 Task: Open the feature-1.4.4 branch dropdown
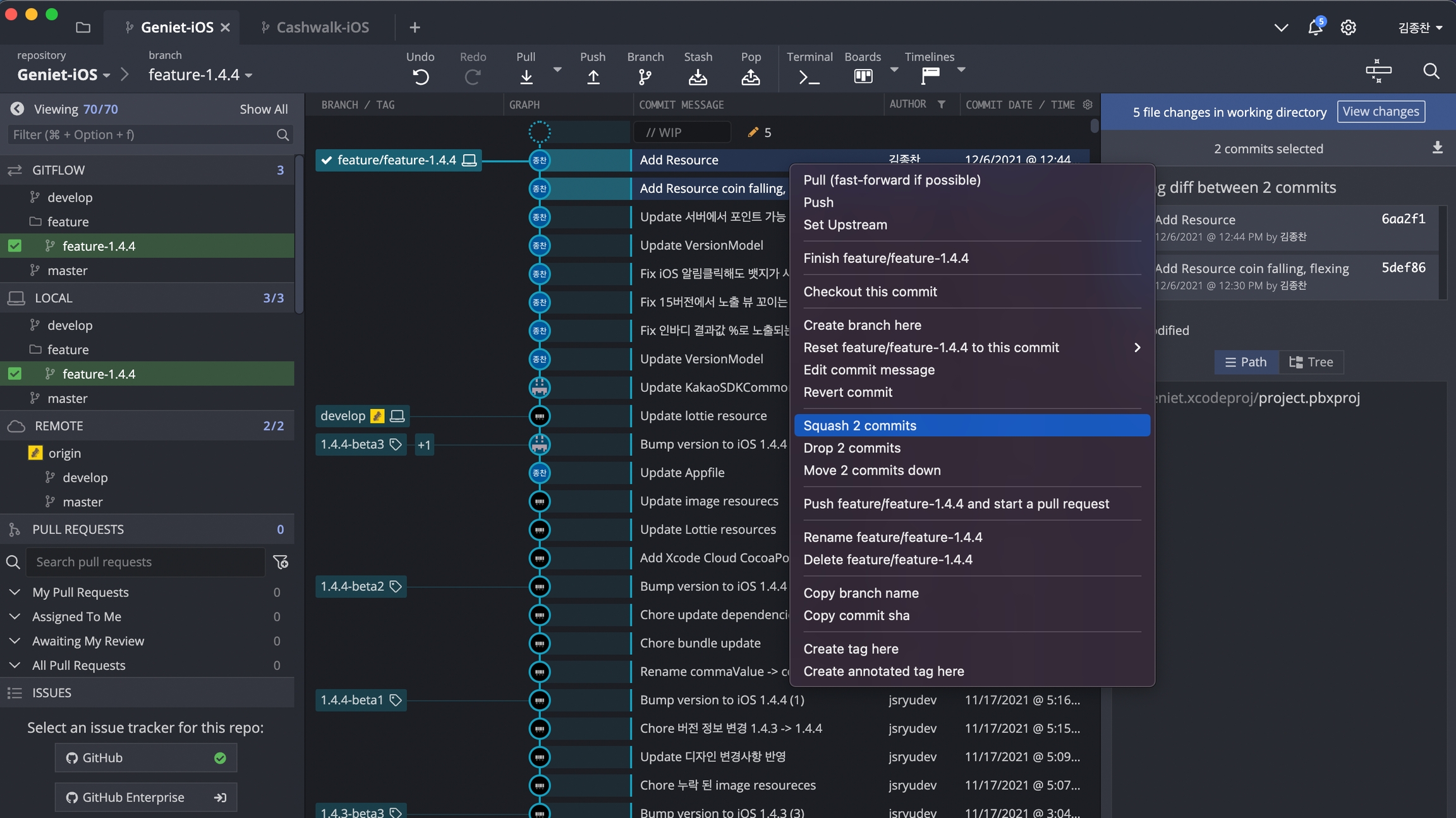coord(200,75)
